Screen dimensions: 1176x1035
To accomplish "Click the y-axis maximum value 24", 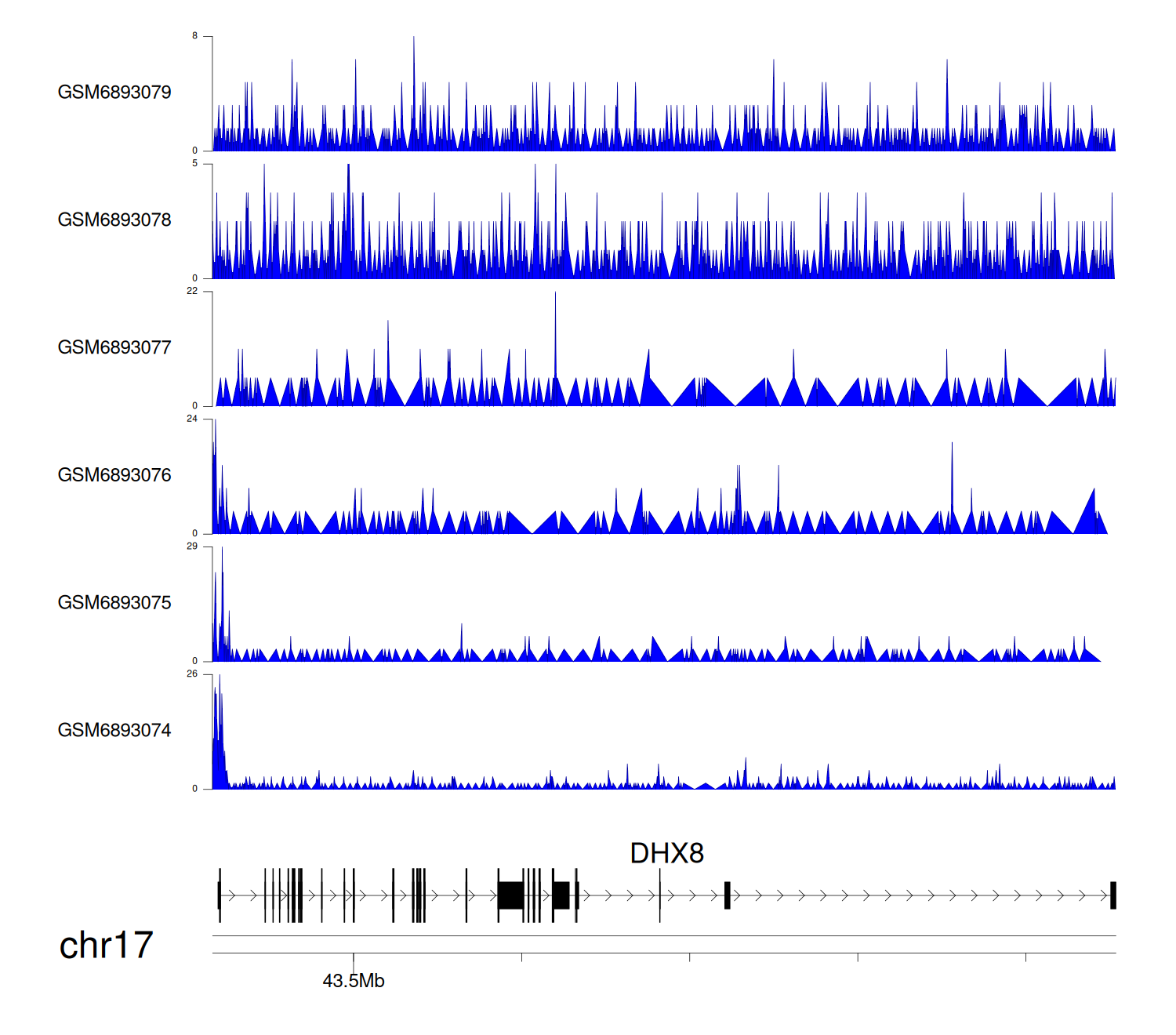I will [x=192, y=419].
